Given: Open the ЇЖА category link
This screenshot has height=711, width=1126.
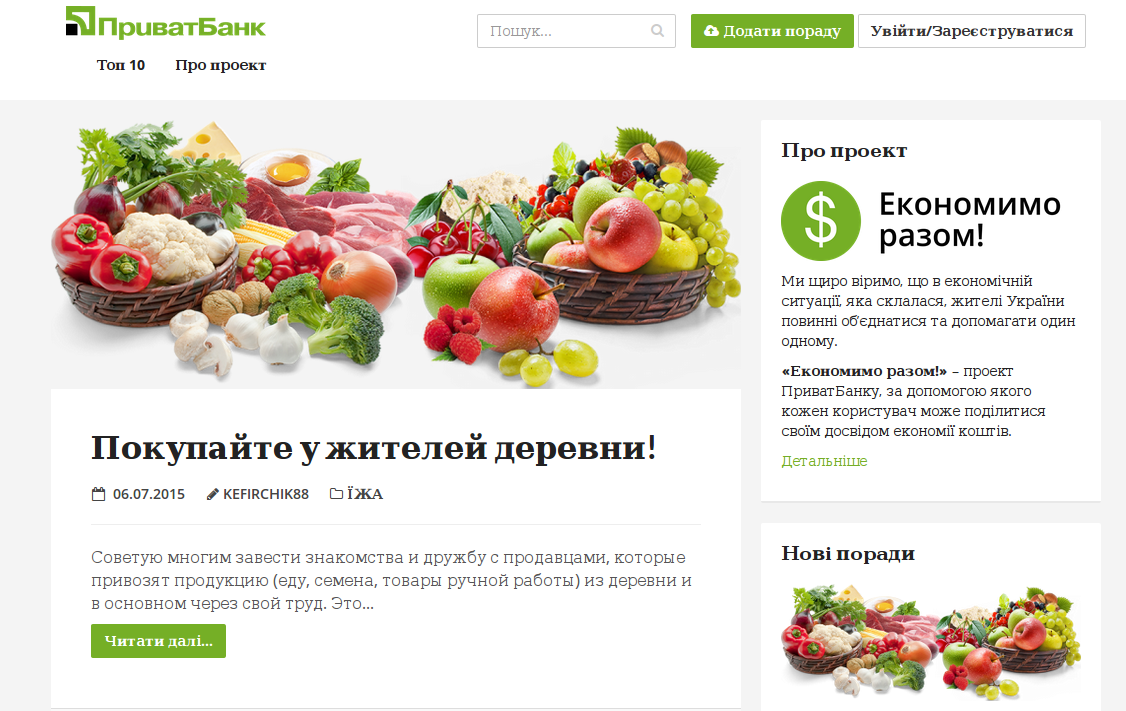Looking at the screenshot, I should click(x=365, y=494).
